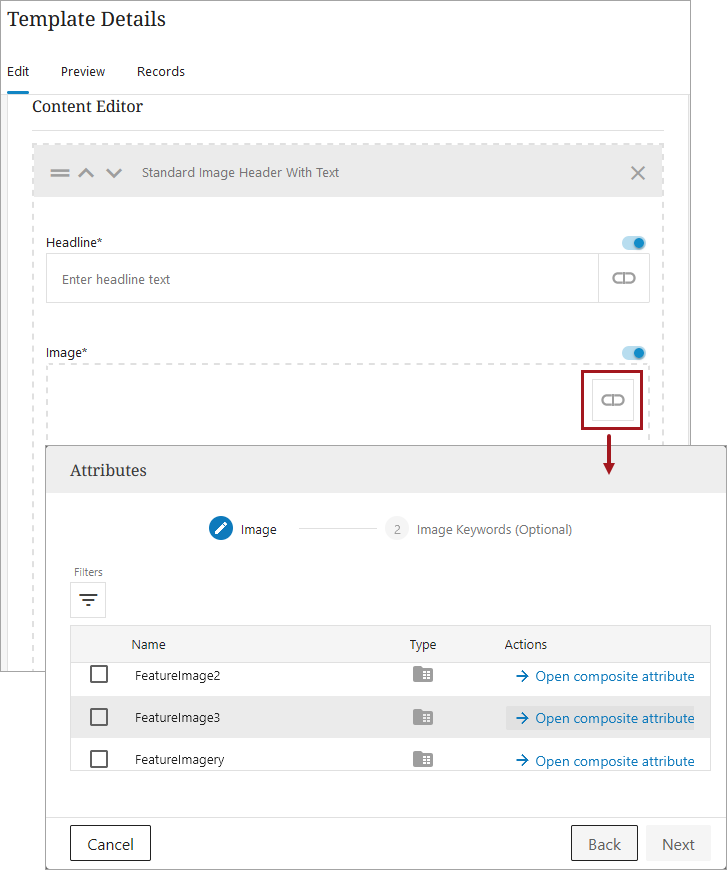Viewport: 727px width, 870px height.
Task: Switch to the Preview tab
Action: [x=83, y=72]
